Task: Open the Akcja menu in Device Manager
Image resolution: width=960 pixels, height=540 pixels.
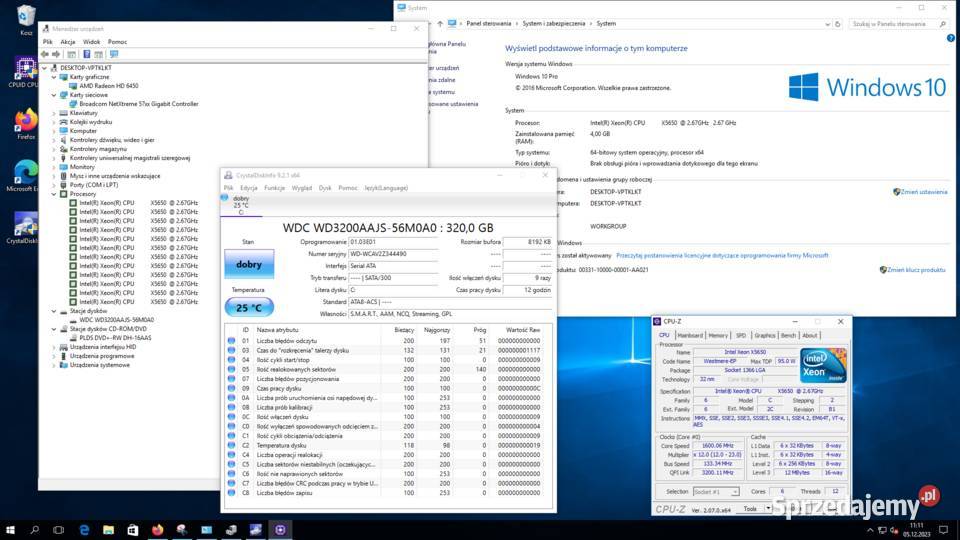Action: click(68, 42)
